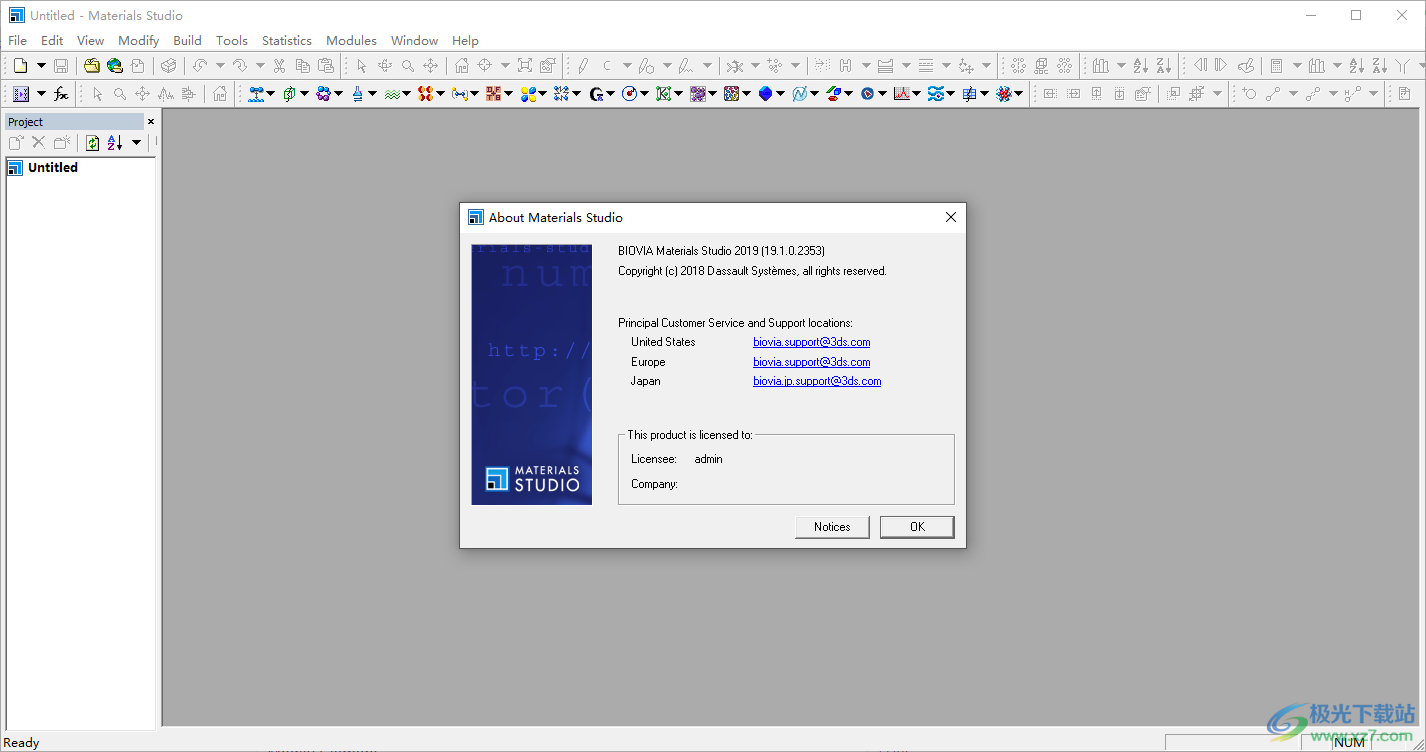The width and height of the screenshot is (1426, 752).
Task: Open the United States support email link
Action: click(x=811, y=342)
